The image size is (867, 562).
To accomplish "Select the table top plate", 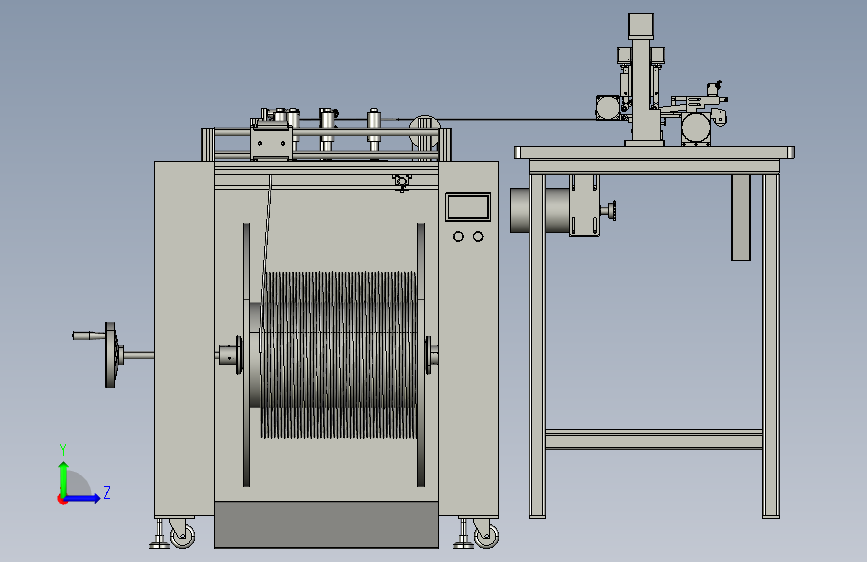I will [654, 153].
